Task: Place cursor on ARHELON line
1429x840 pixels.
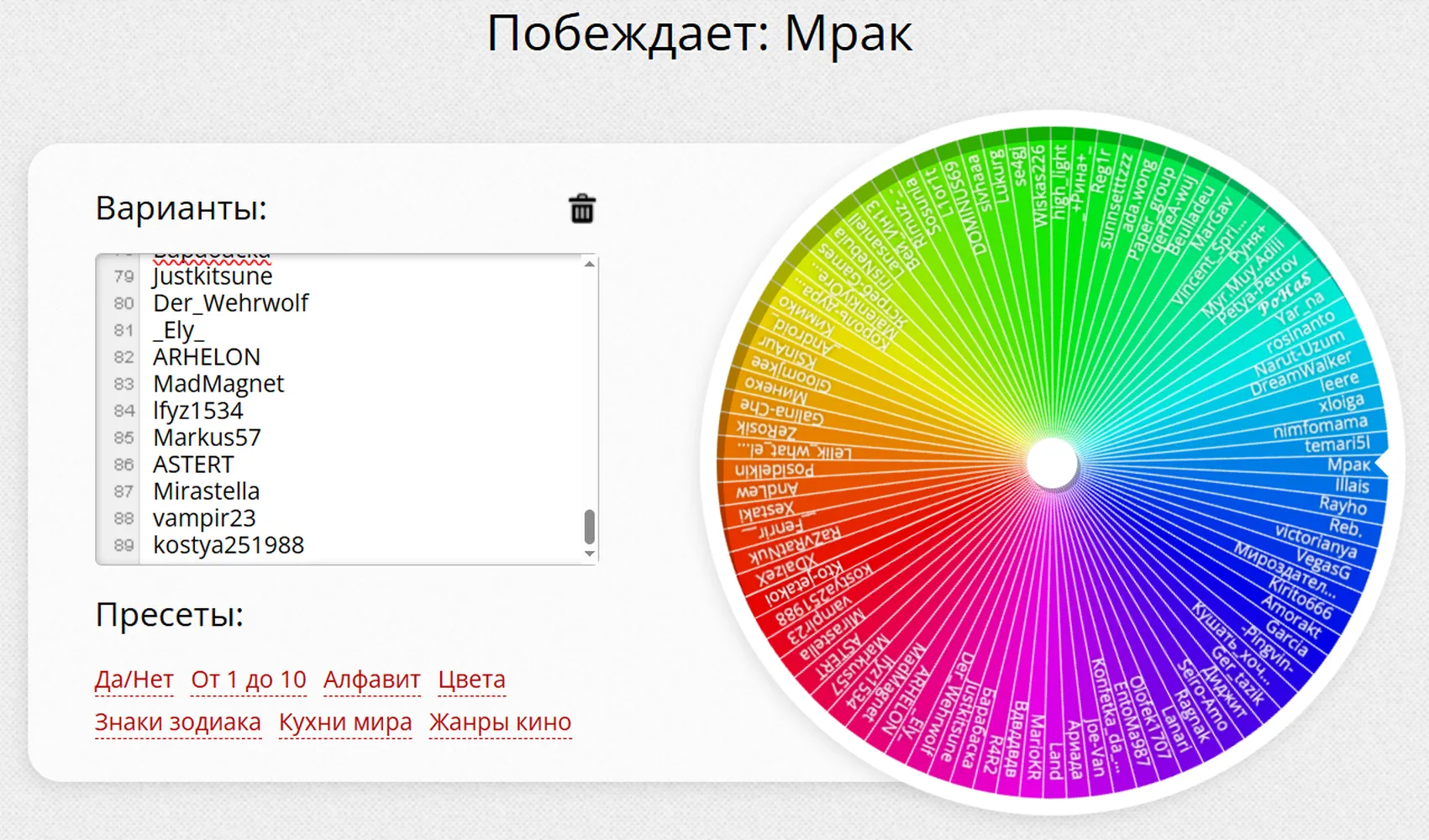Action: [x=207, y=356]
